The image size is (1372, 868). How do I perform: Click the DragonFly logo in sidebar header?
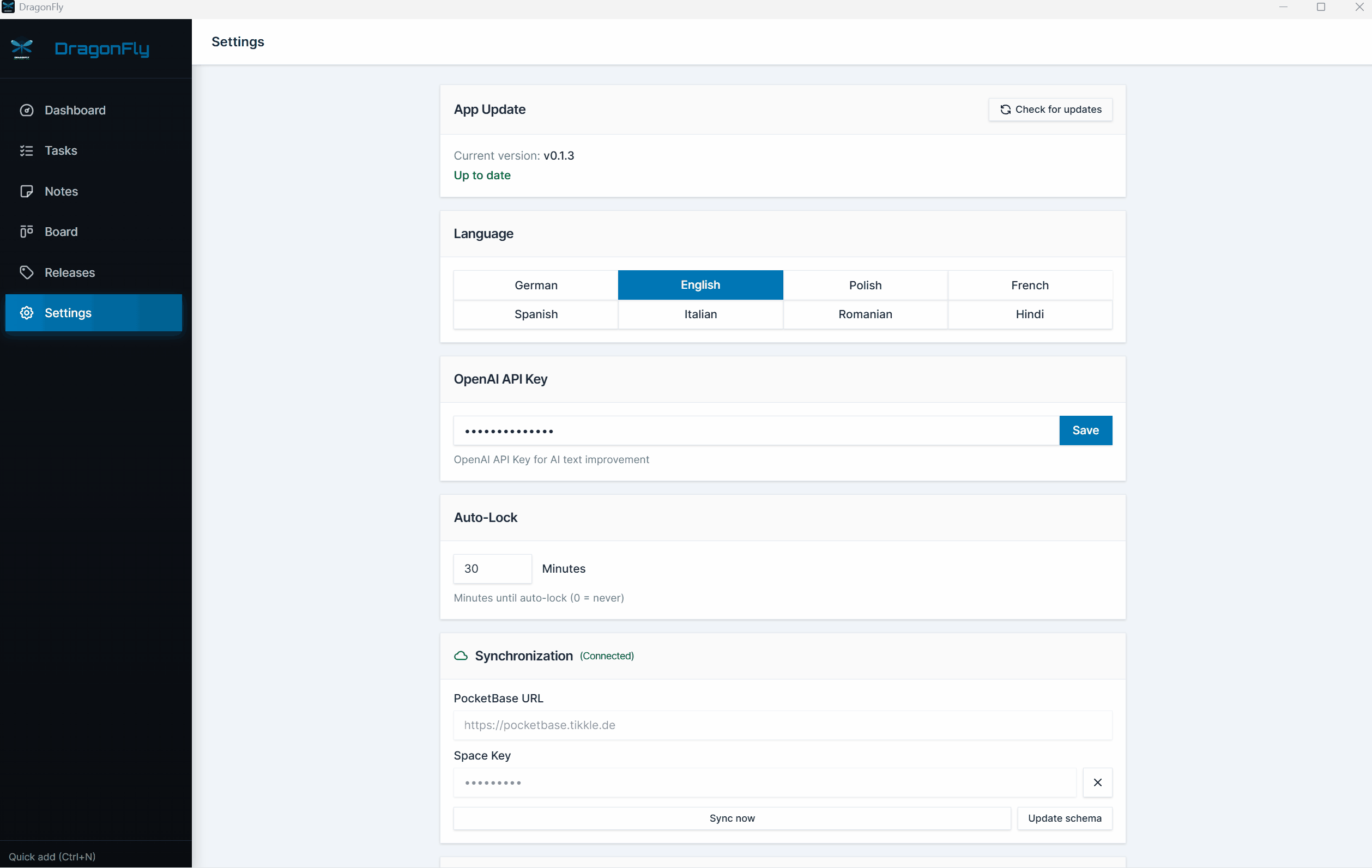22,49
